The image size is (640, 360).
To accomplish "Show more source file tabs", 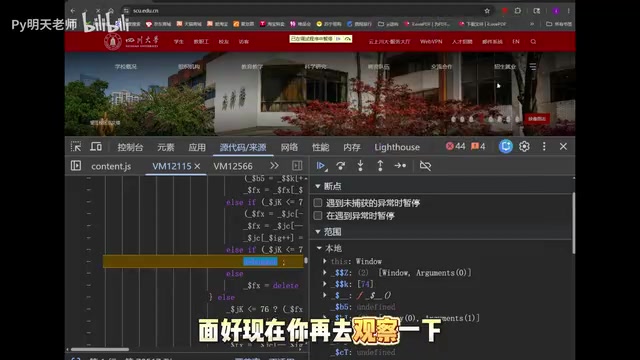I will coord(274,166).
